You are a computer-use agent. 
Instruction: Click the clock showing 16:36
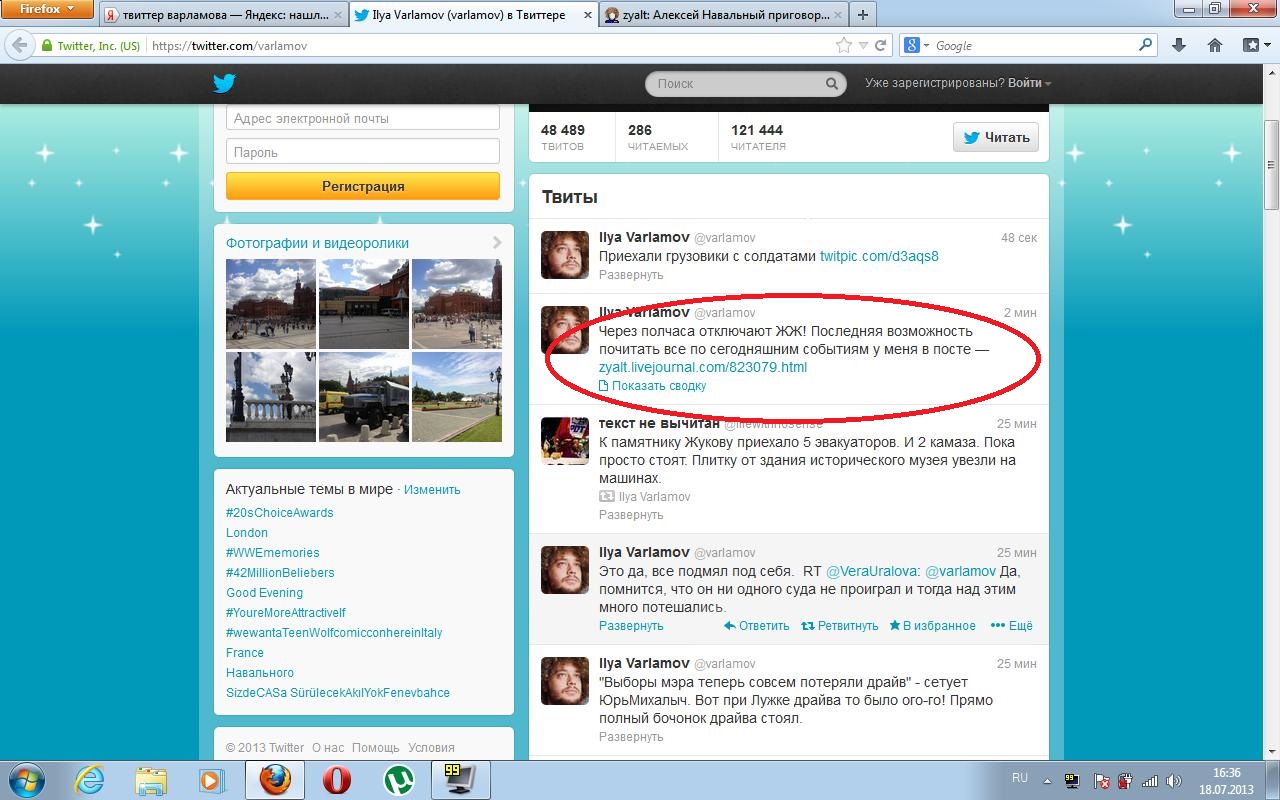click(x=1227, y=773)
